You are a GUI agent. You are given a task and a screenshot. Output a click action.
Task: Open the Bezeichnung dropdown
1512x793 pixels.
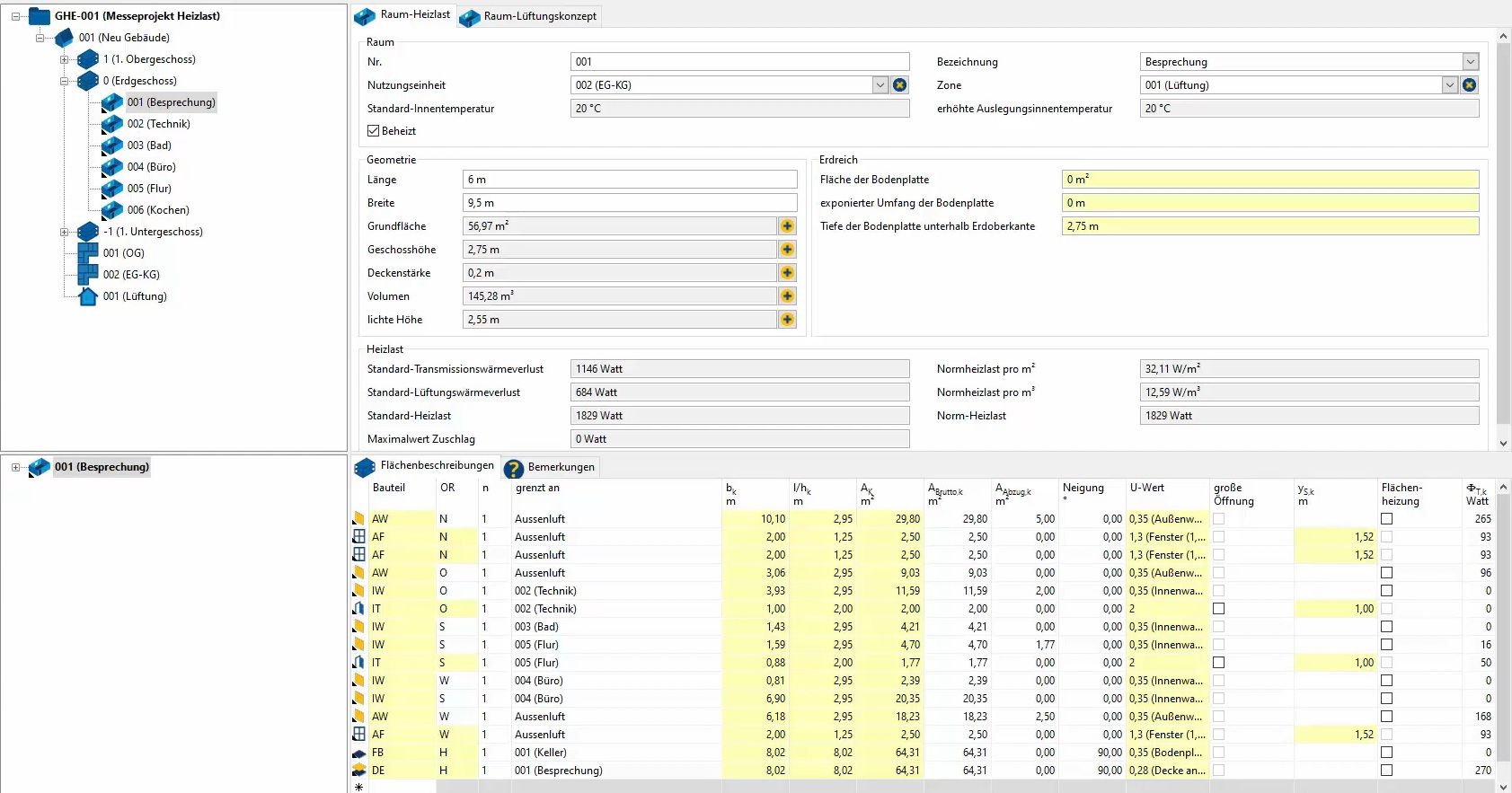[1470, 62]
